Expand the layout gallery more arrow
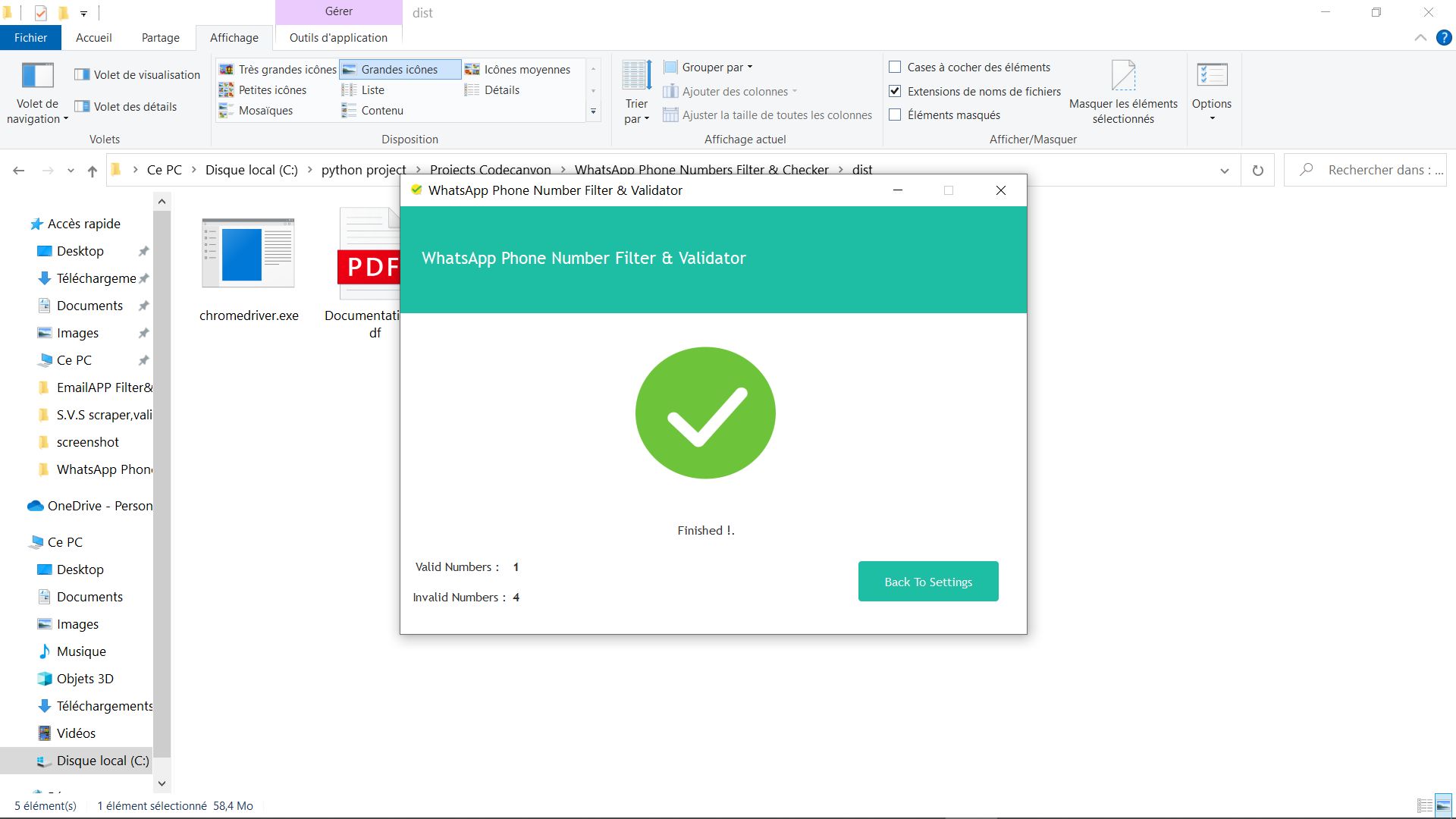 pyautogui.click(x=593, y=111)
